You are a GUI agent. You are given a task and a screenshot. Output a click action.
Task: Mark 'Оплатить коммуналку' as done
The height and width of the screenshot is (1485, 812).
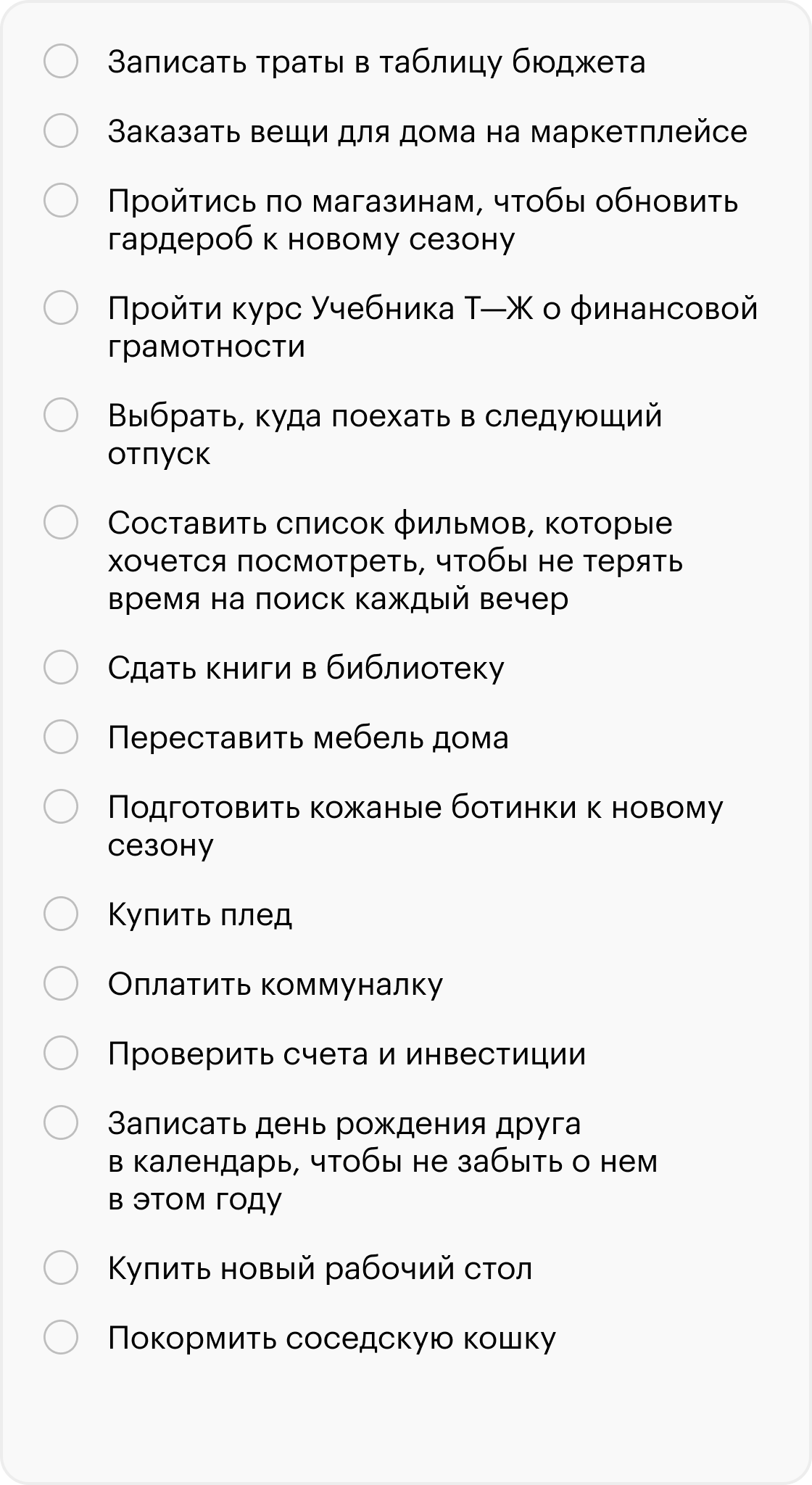pyautogui.click(x=61, y=983)
